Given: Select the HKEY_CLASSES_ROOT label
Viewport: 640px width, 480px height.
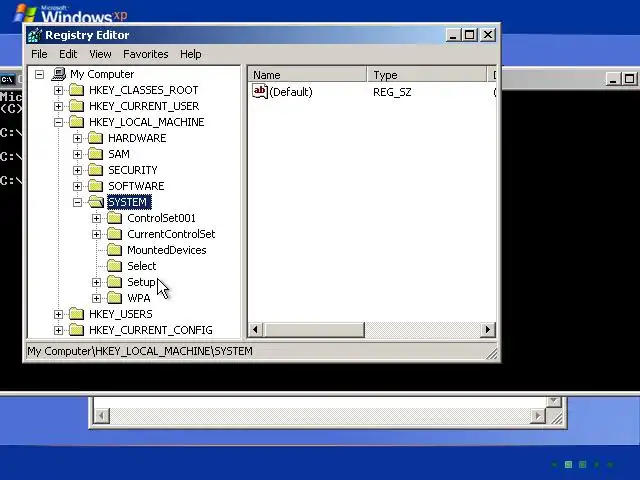Looking at the screenshot, I should coord(144,90).
